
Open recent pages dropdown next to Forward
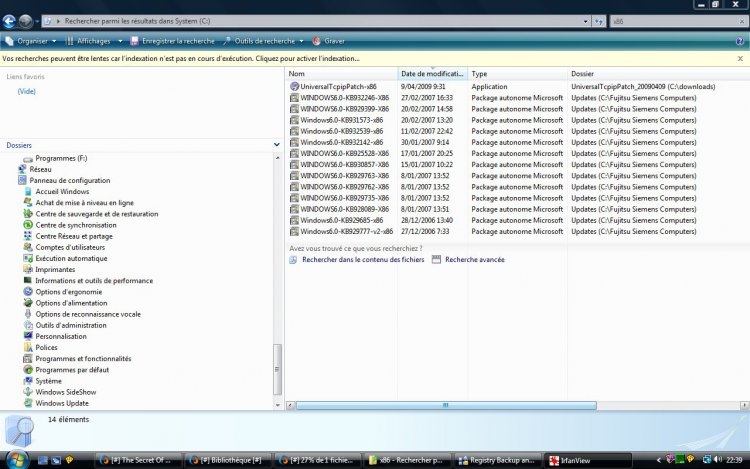coord(37,22)
